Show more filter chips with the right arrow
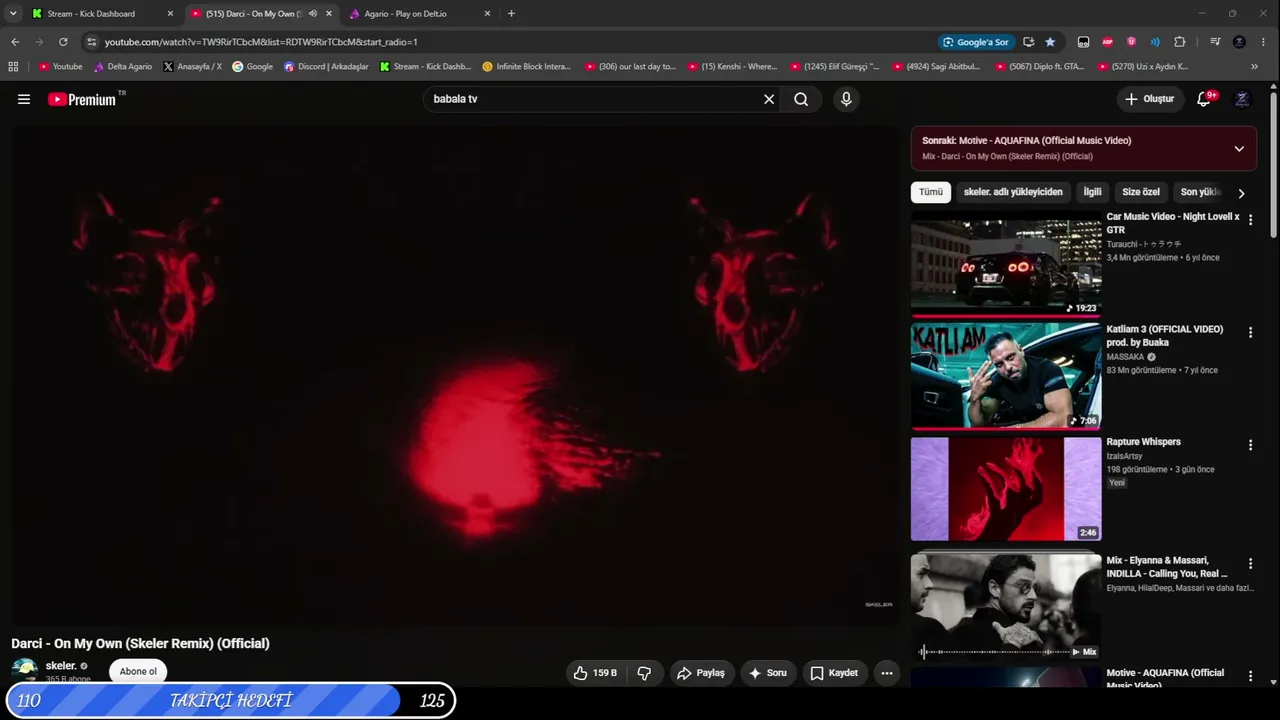 [1241, 193]
